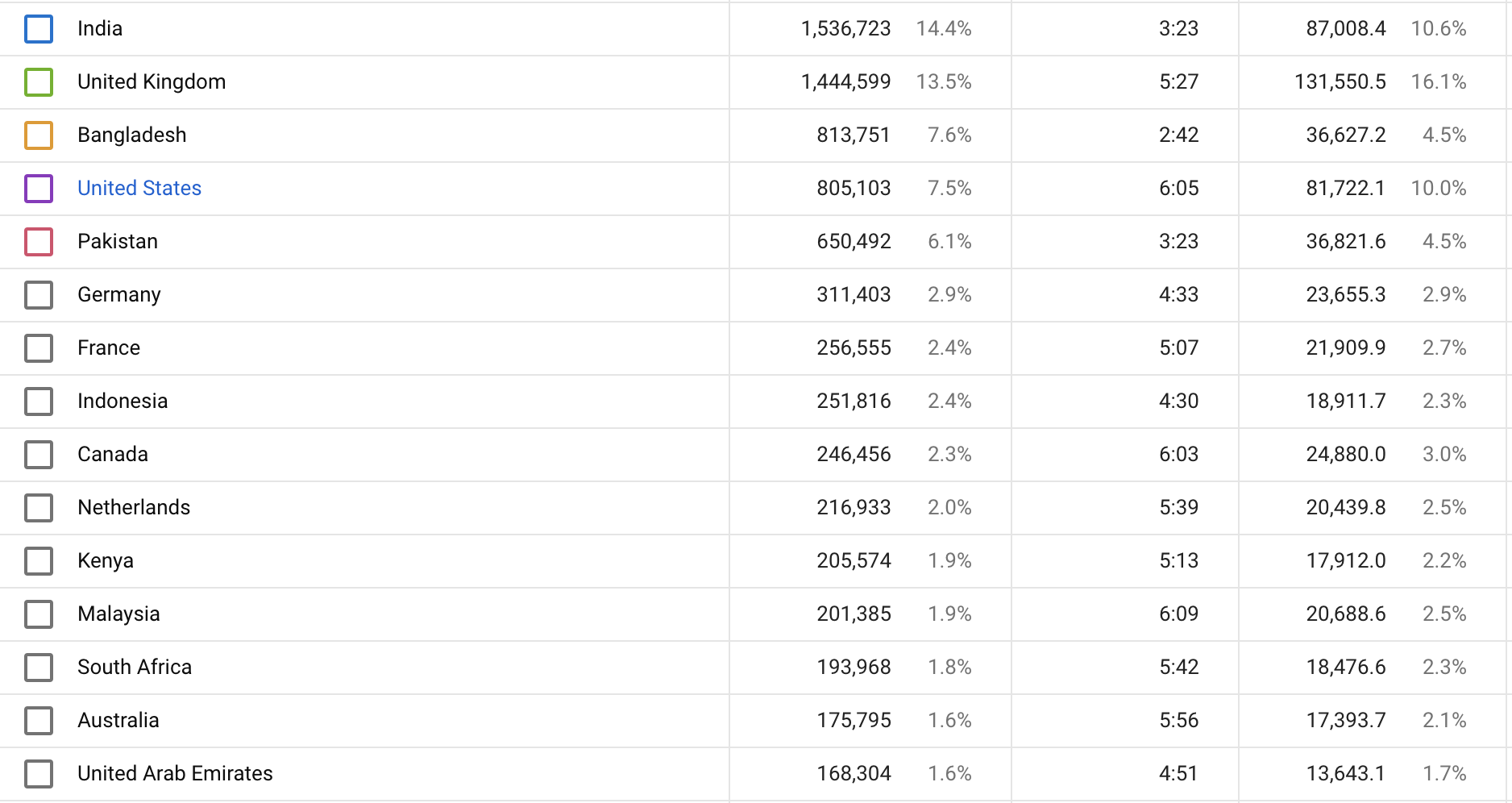
Task: Click the India country name
Action: coord(100,29)
